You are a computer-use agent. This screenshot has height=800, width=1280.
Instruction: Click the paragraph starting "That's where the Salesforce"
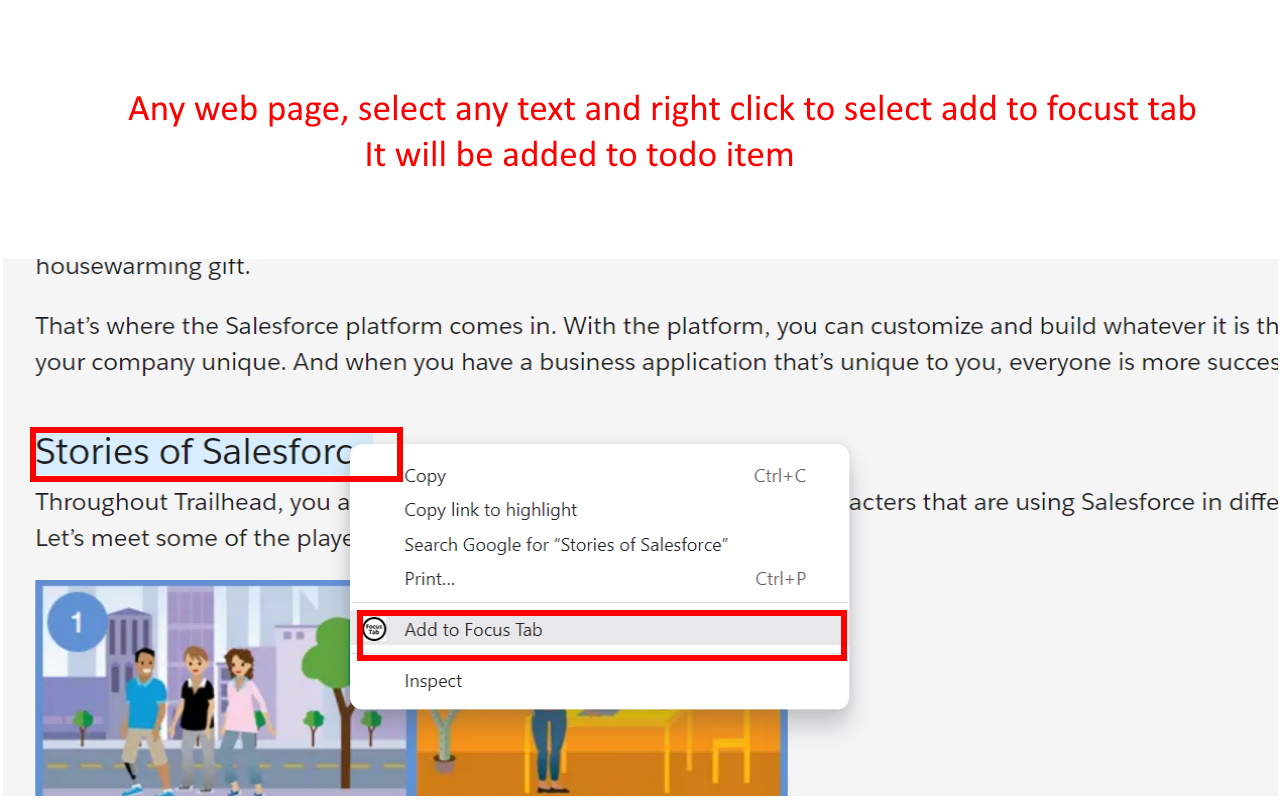656,344
